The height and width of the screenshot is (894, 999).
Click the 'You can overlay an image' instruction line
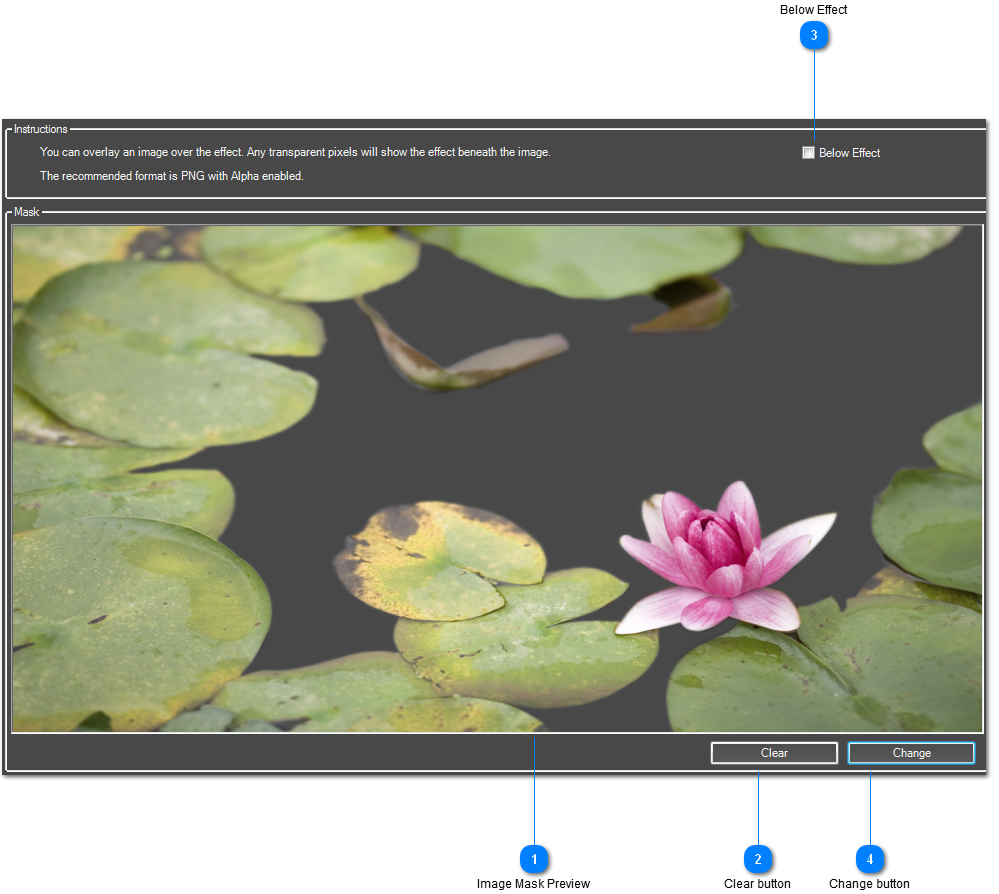(295, 152)
